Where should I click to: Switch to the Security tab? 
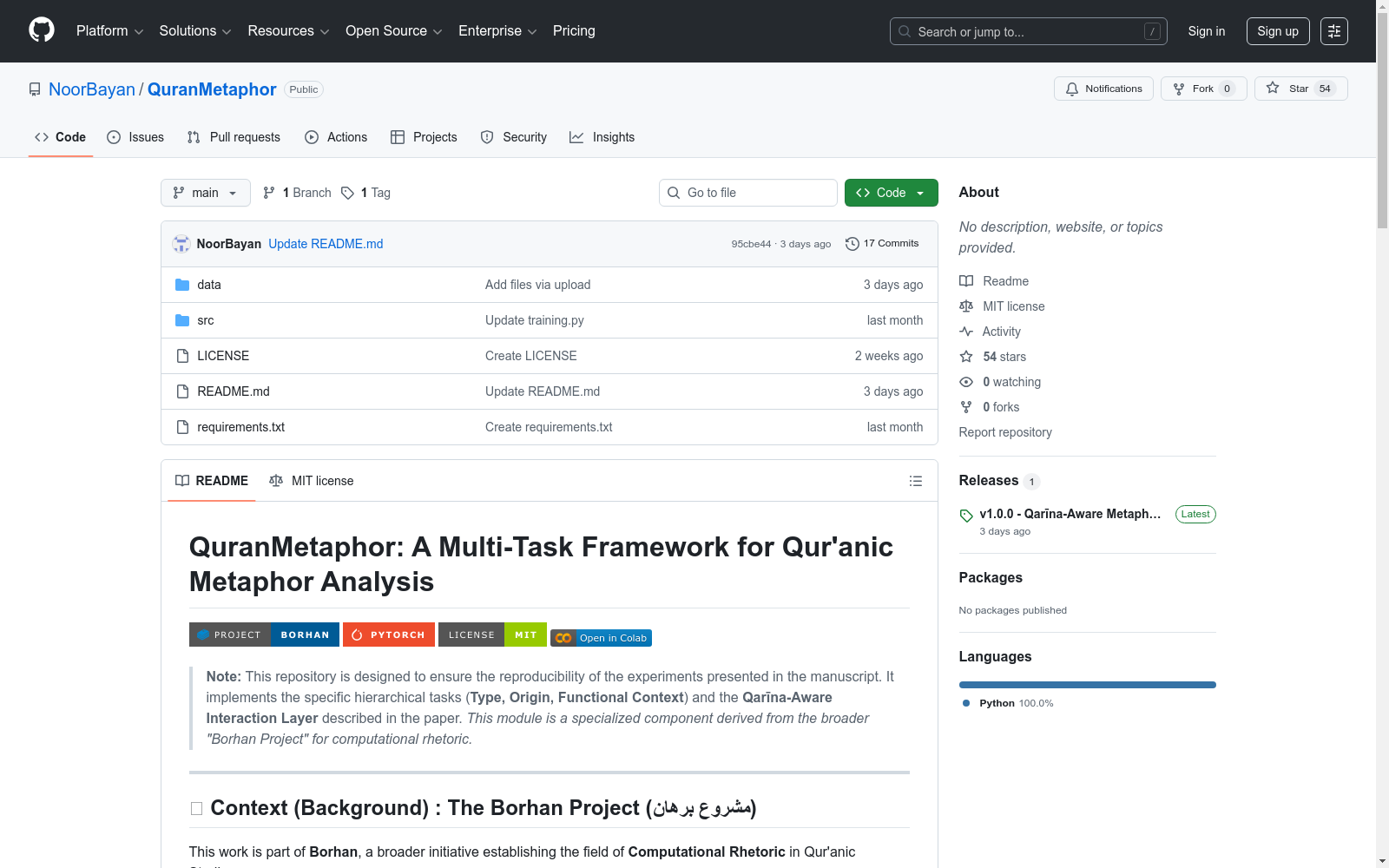pos(514,137)
